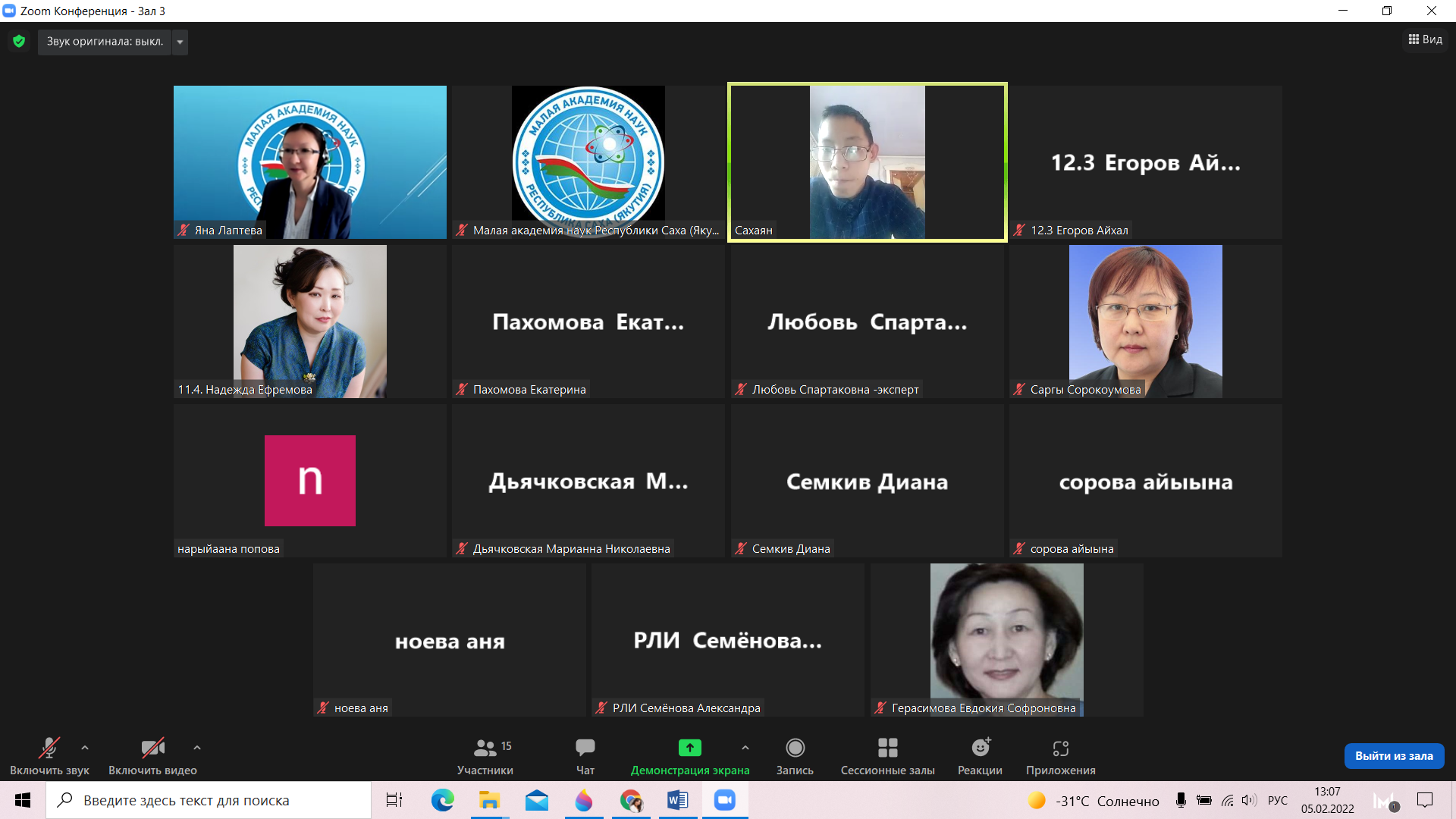Screen dimensions: 1456x819
Task: Open Реакции reactions menu
Action: point(980,748)
